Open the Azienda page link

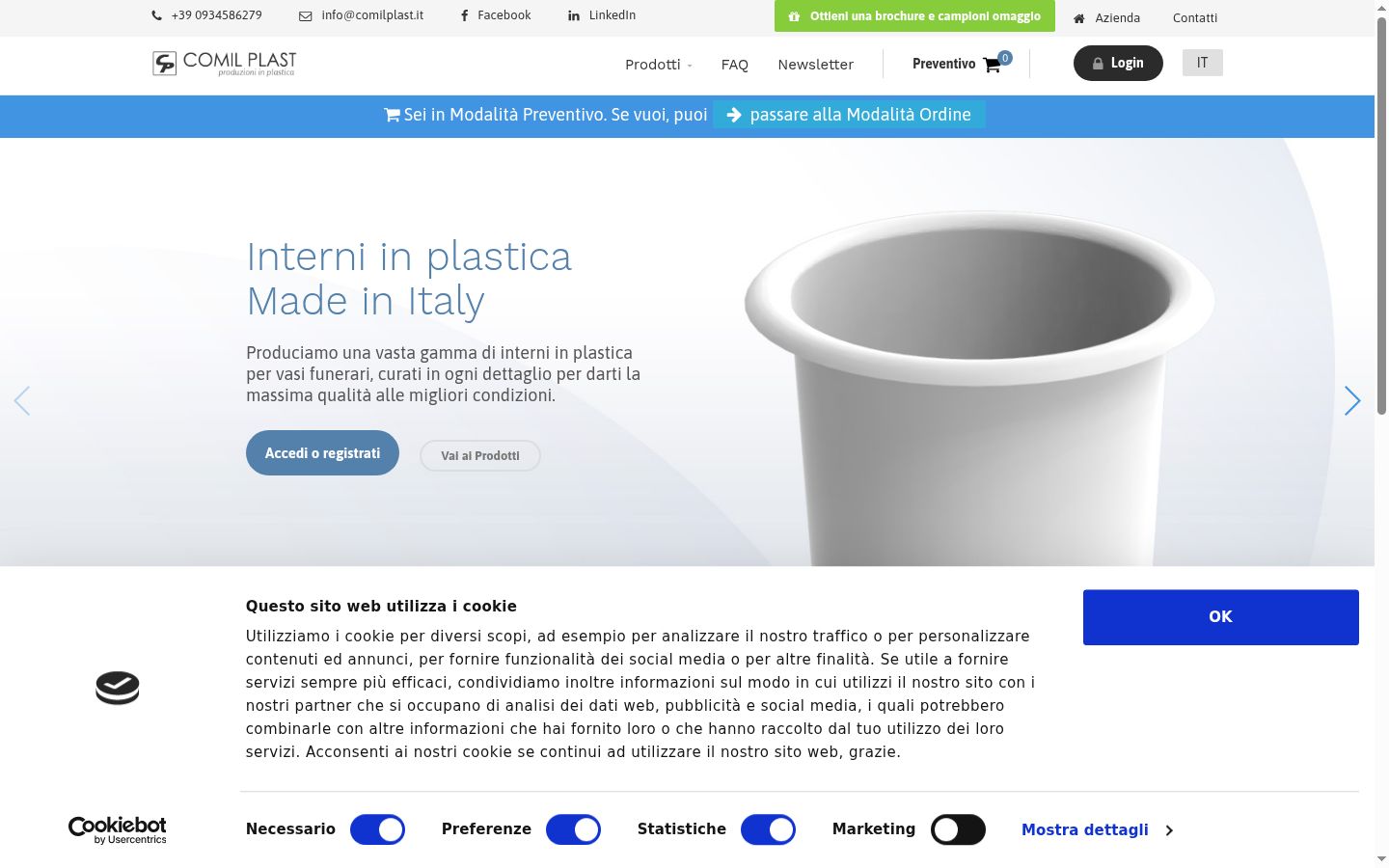click(1118, 18)
